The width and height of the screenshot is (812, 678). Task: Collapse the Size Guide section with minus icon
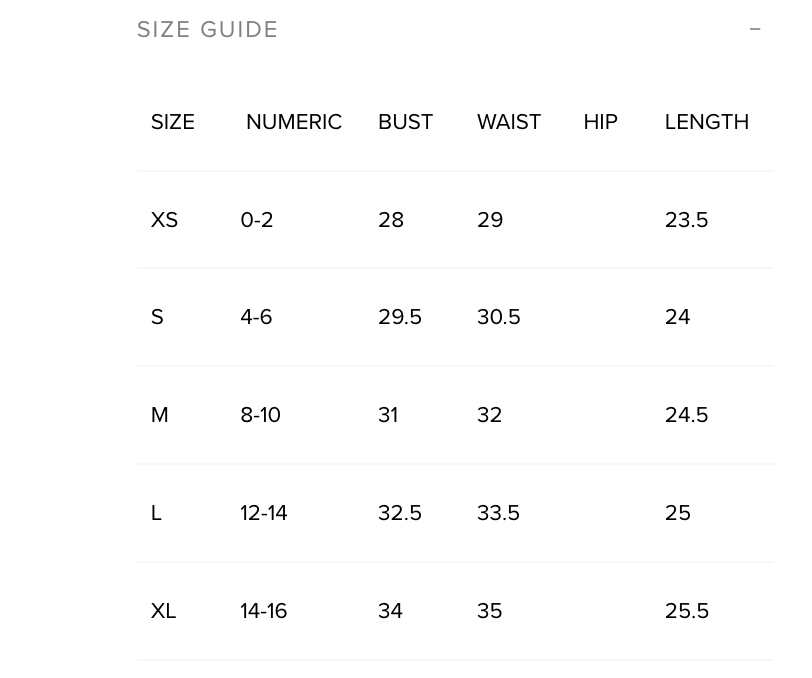pyautogui.click(x=755, y=30)
